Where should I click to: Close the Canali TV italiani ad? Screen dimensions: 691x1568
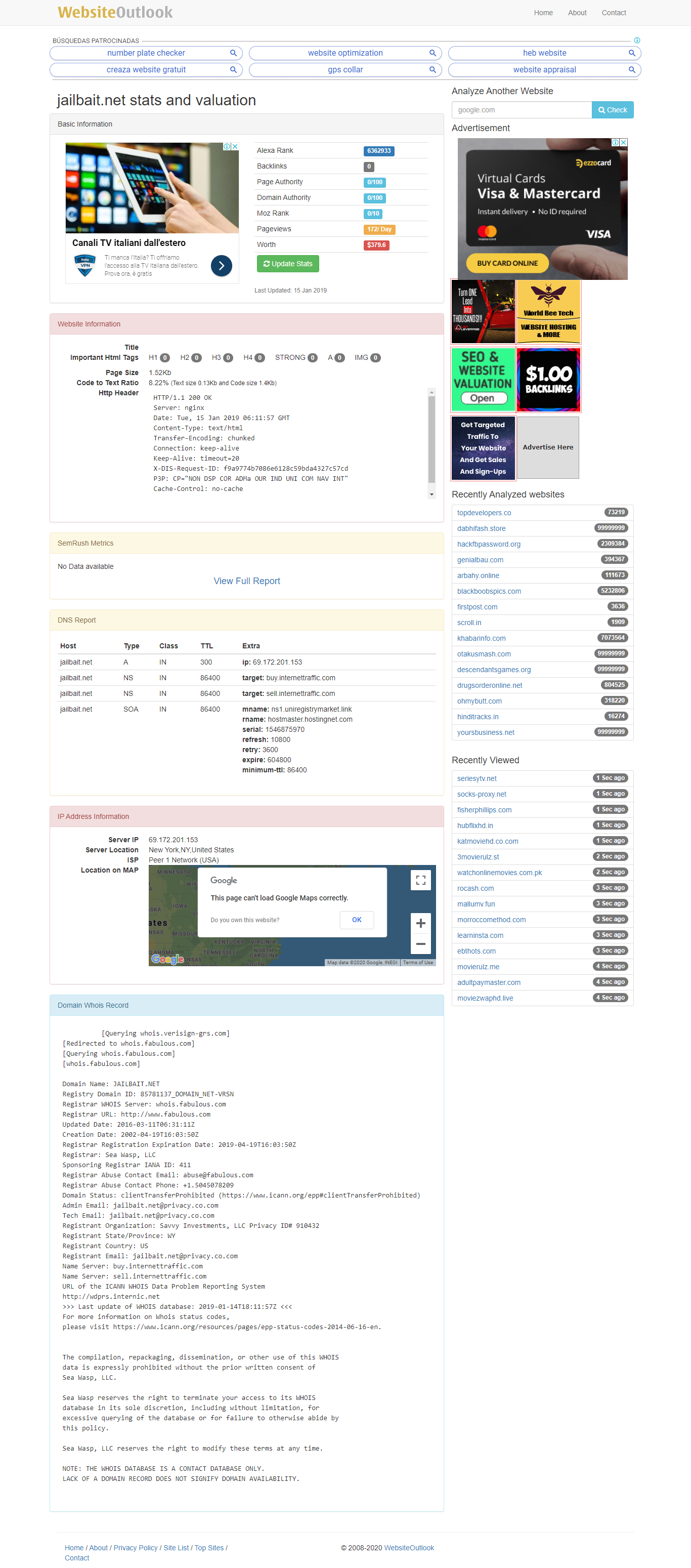tap(235, 147)
